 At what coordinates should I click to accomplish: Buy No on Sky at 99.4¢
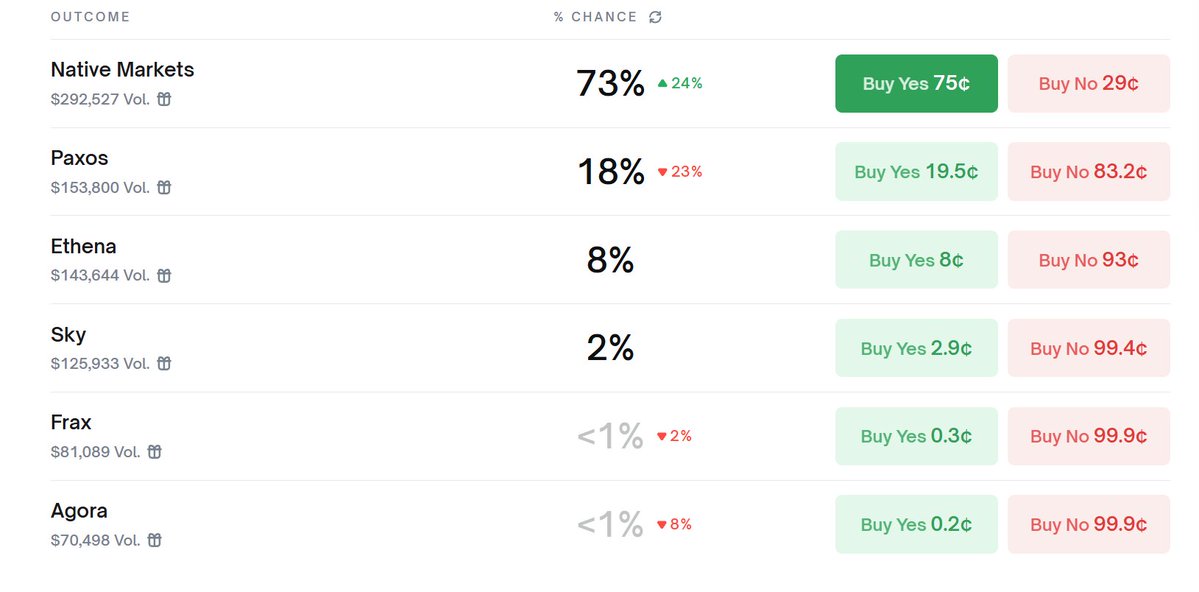(x=1088, y=348)
